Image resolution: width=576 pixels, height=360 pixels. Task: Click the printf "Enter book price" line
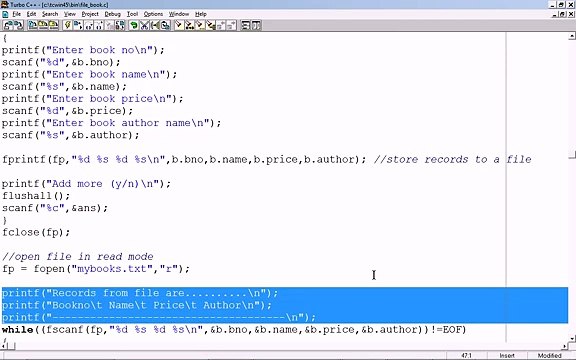93,98
